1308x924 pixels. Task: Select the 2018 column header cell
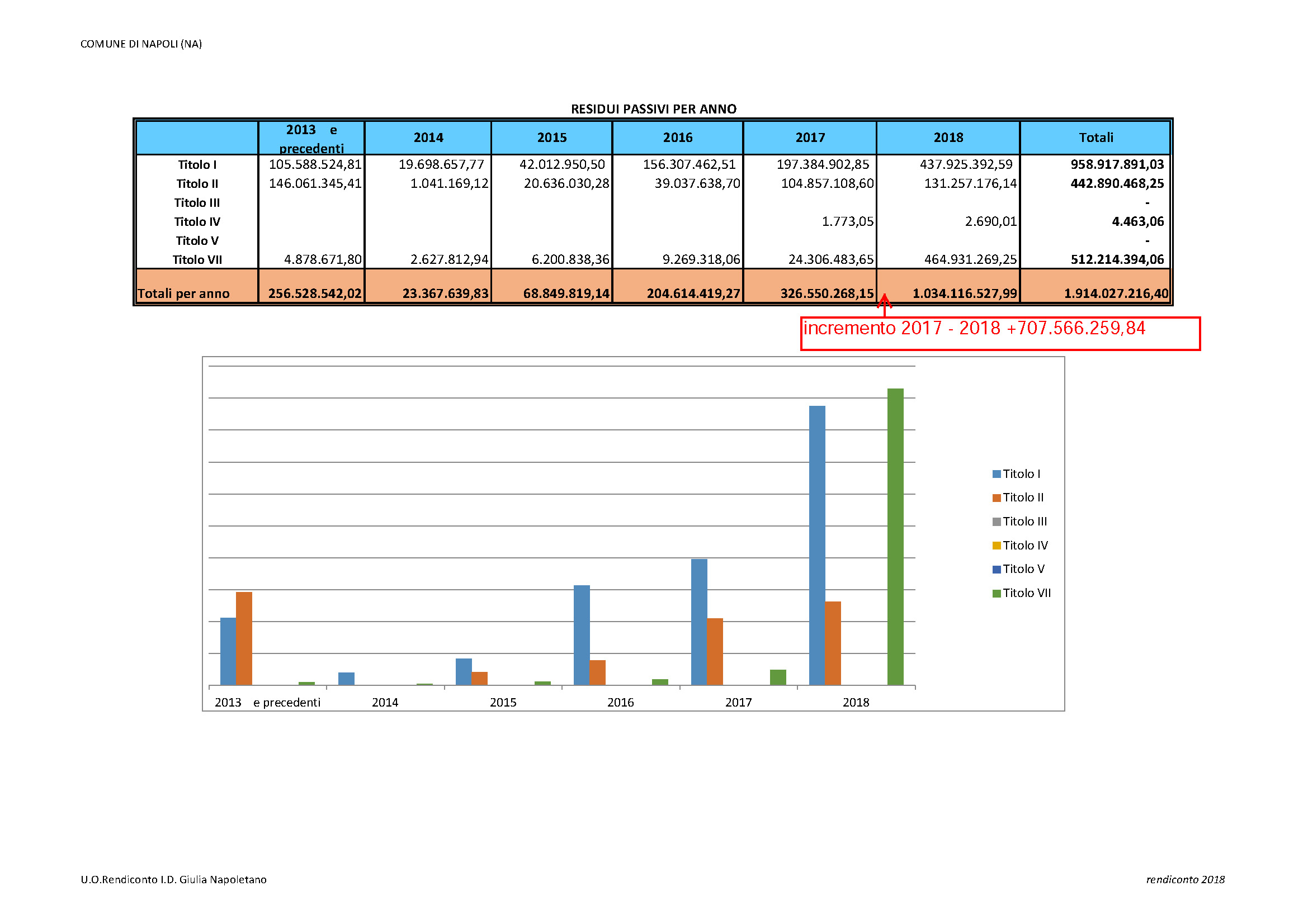pyautogui.click(x=948, y=137)
